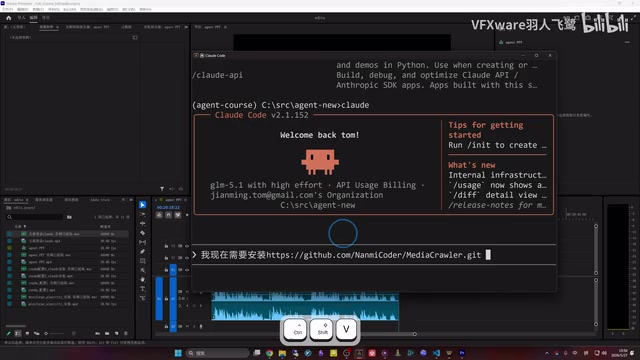Select the Slip tool
640x360 pixels.
point(142,242)
